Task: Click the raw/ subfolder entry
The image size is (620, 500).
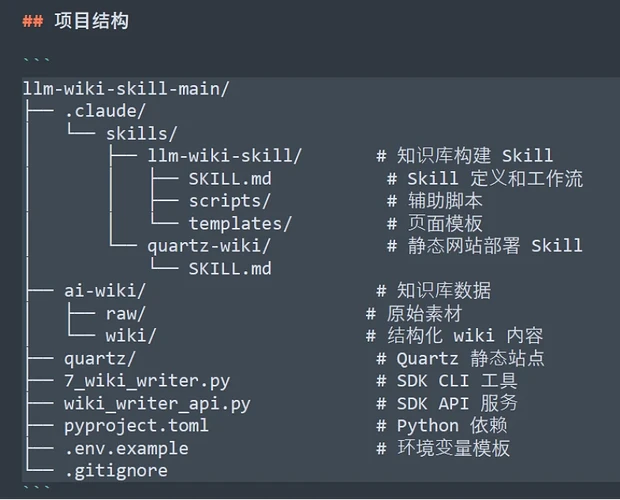Action: click(126, 314)
